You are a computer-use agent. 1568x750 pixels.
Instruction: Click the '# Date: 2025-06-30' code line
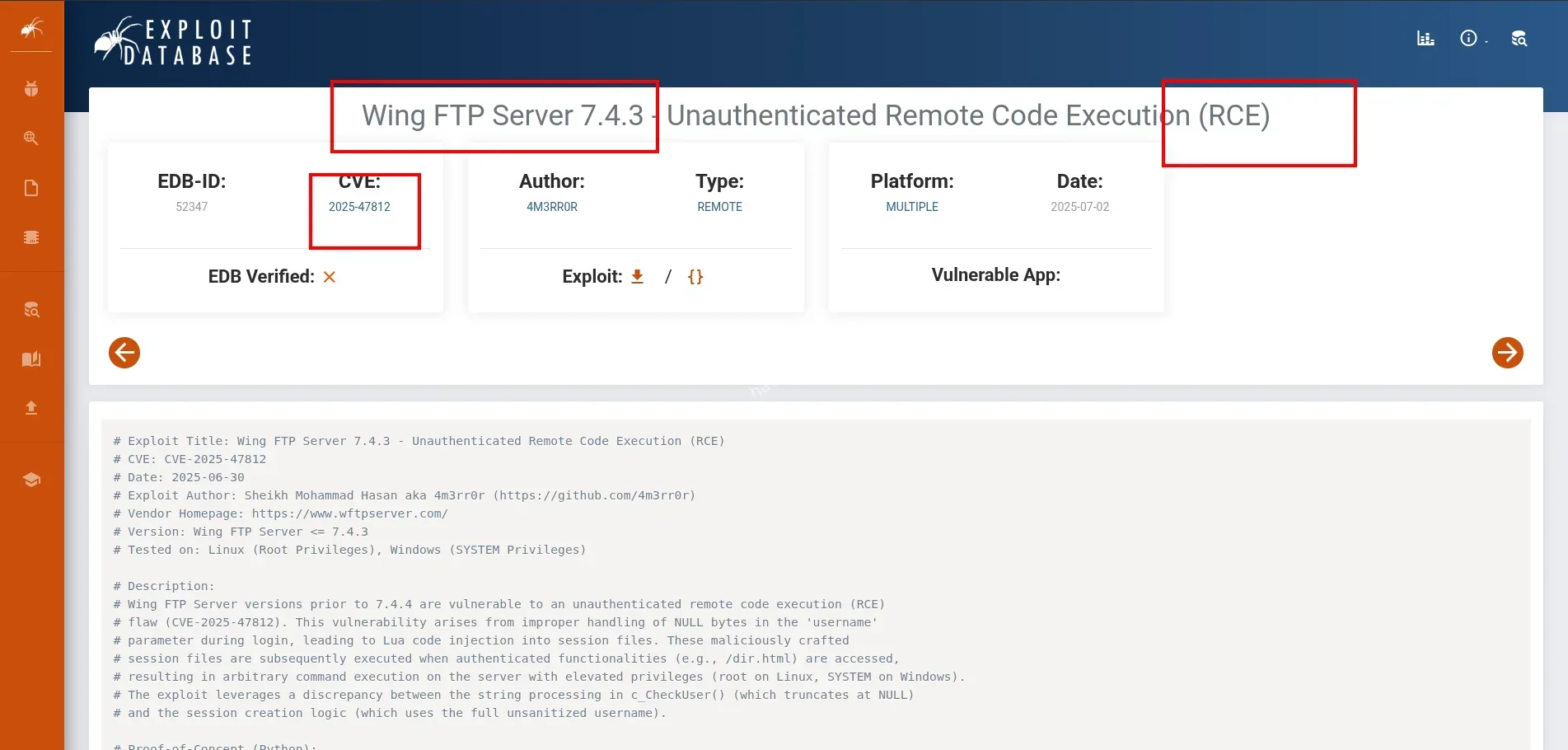179,477
